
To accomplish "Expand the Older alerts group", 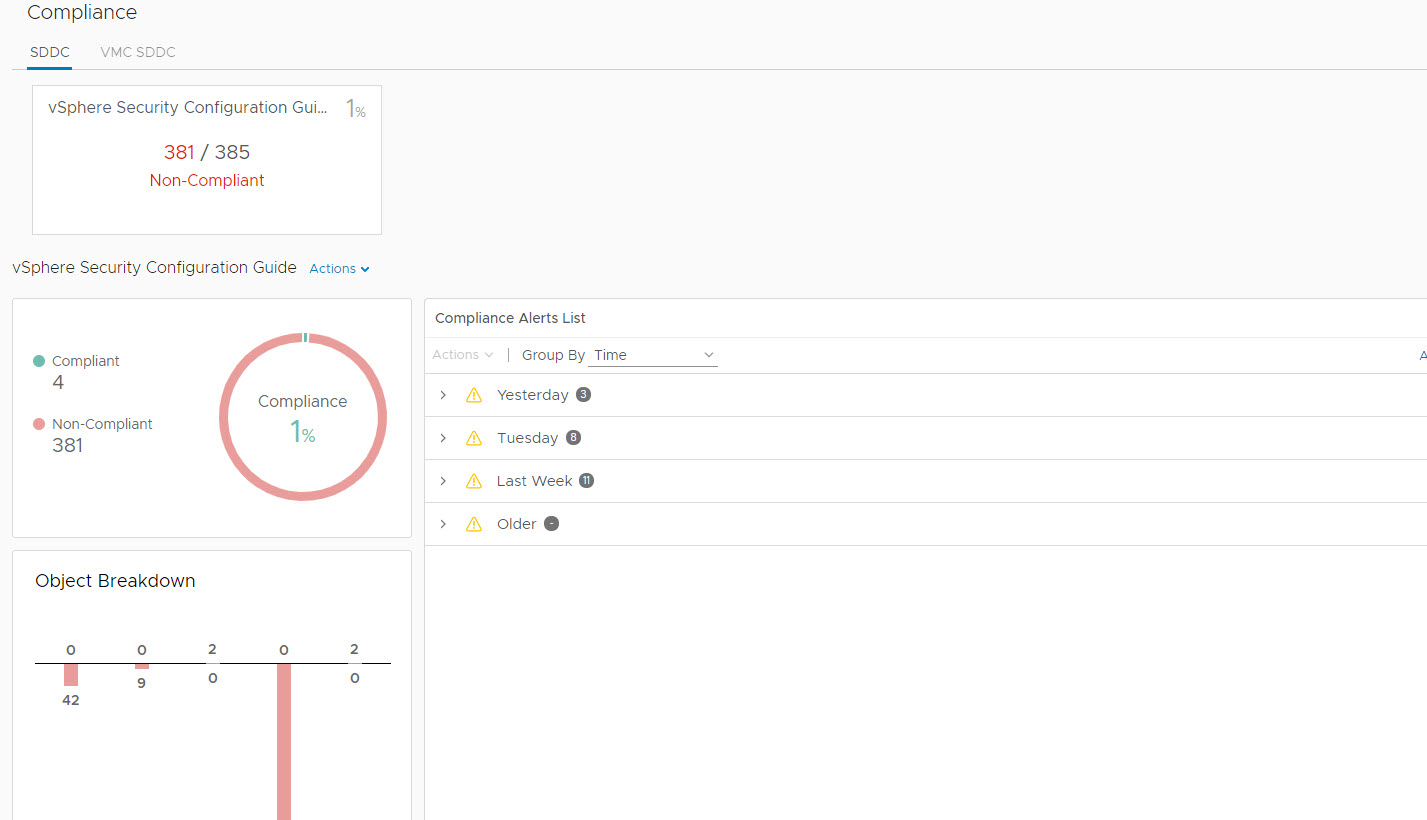I will [443, 524].
